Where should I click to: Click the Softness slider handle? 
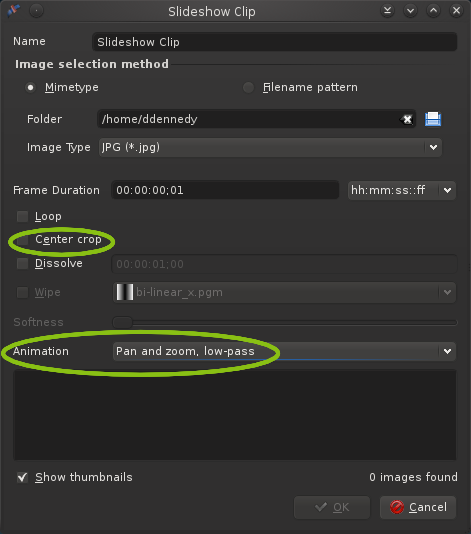[x=123, y=322]
